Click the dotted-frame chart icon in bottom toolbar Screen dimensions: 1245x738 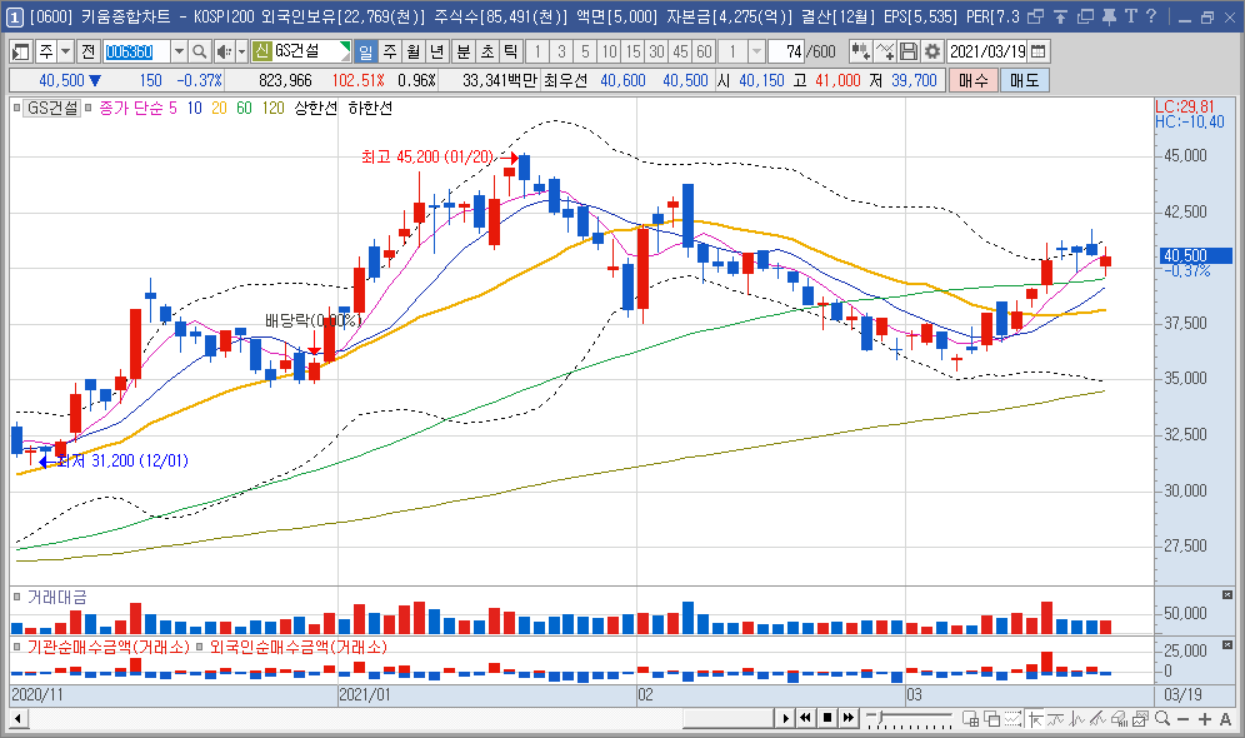click(x=1013, y=718)
